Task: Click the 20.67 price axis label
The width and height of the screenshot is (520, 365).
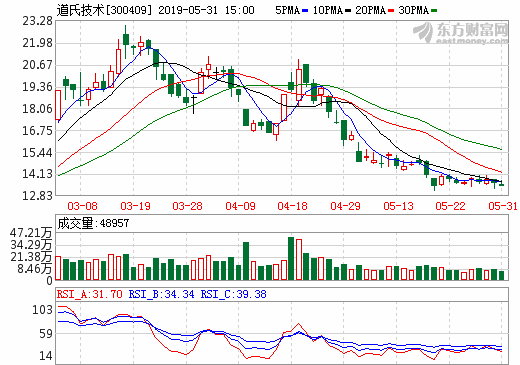Action: (x=38, y=65)
